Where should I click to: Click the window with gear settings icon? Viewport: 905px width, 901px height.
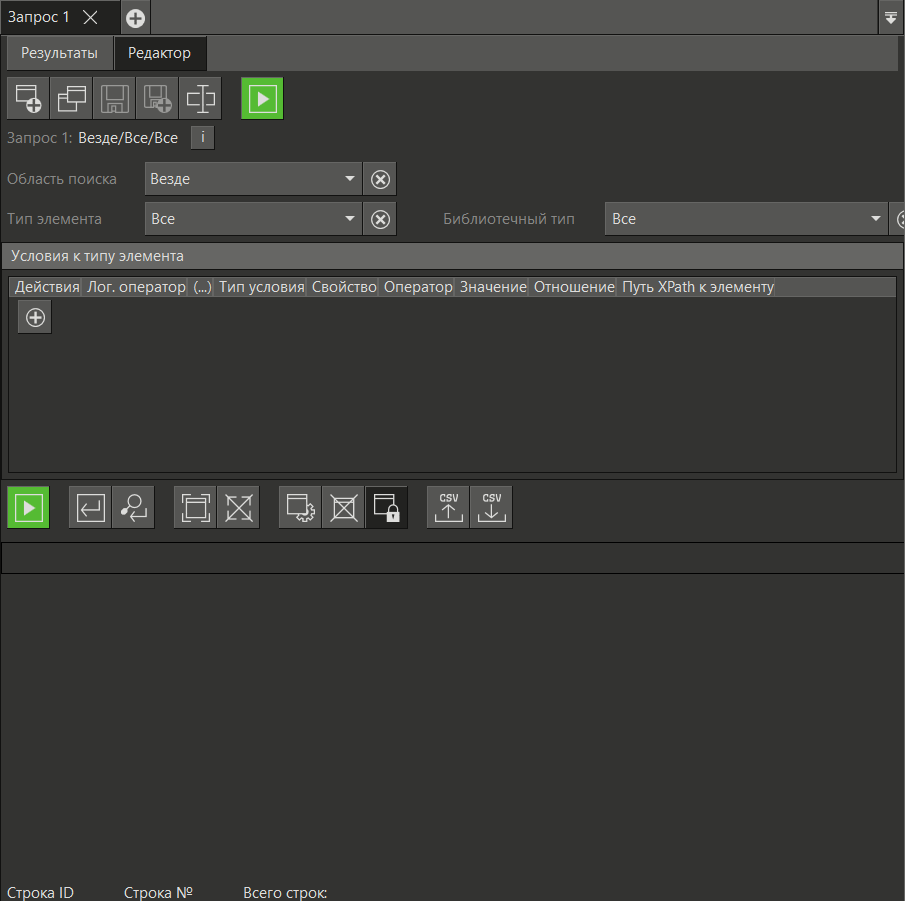click(300, 507)
